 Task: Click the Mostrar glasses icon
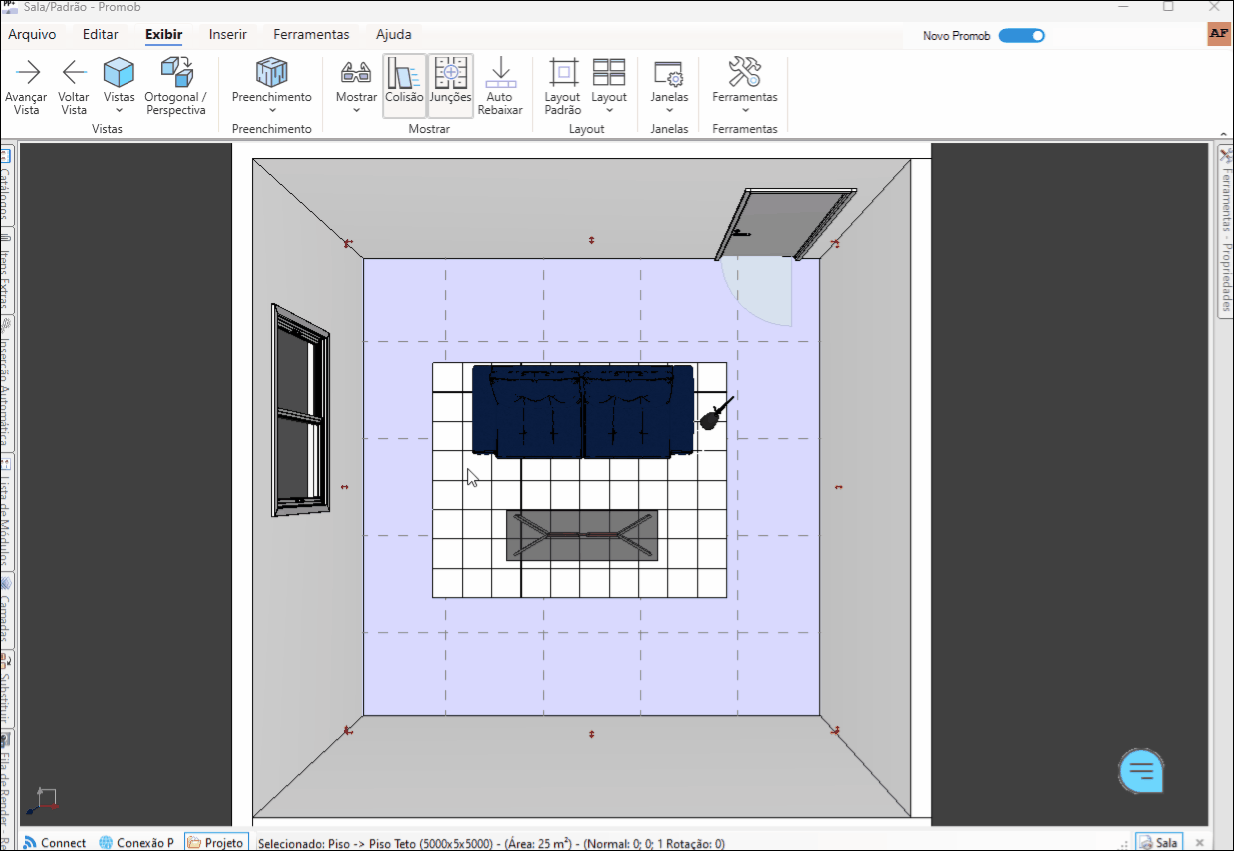[x=356, y=72]
